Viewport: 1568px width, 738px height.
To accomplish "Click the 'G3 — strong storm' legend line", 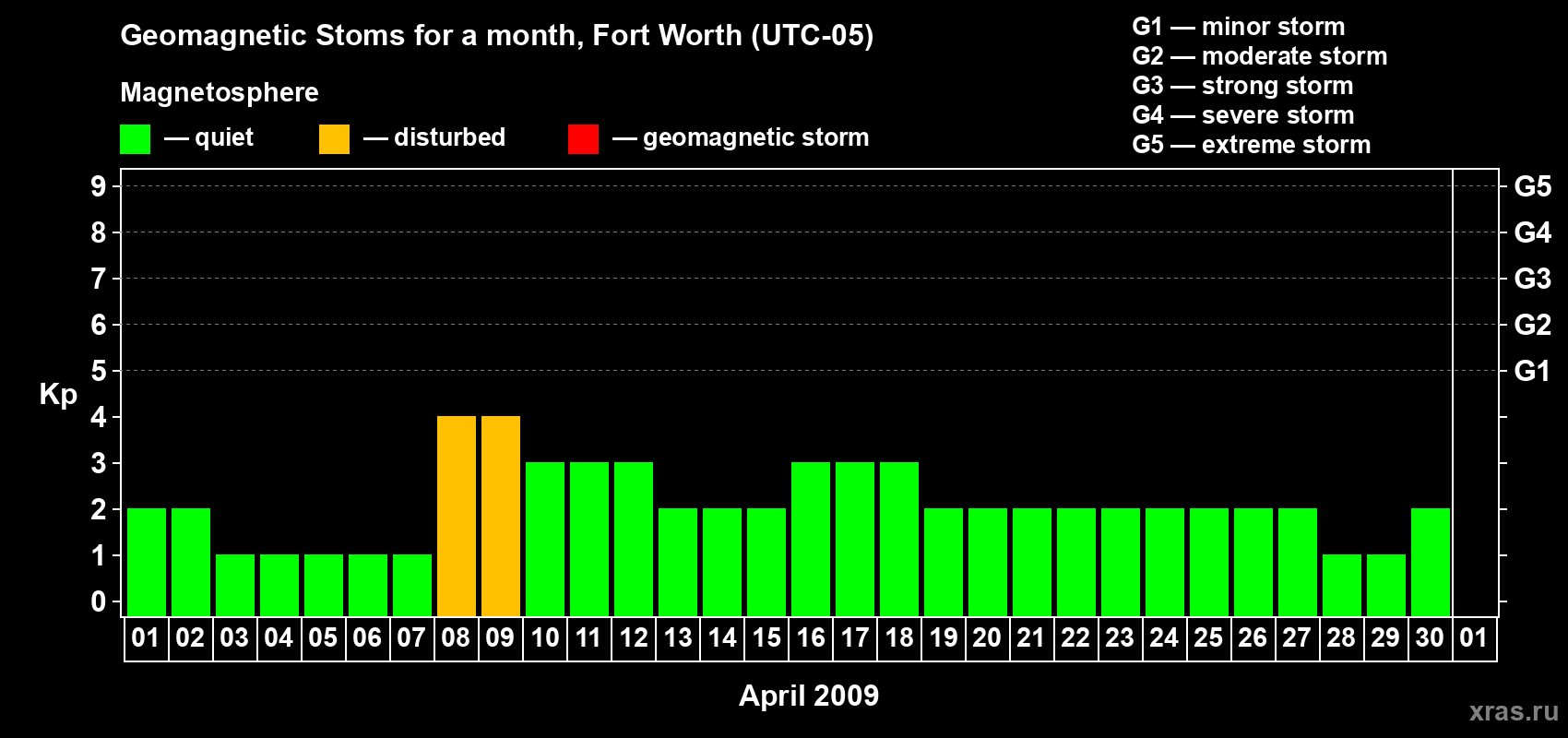I will point(1242,85).
